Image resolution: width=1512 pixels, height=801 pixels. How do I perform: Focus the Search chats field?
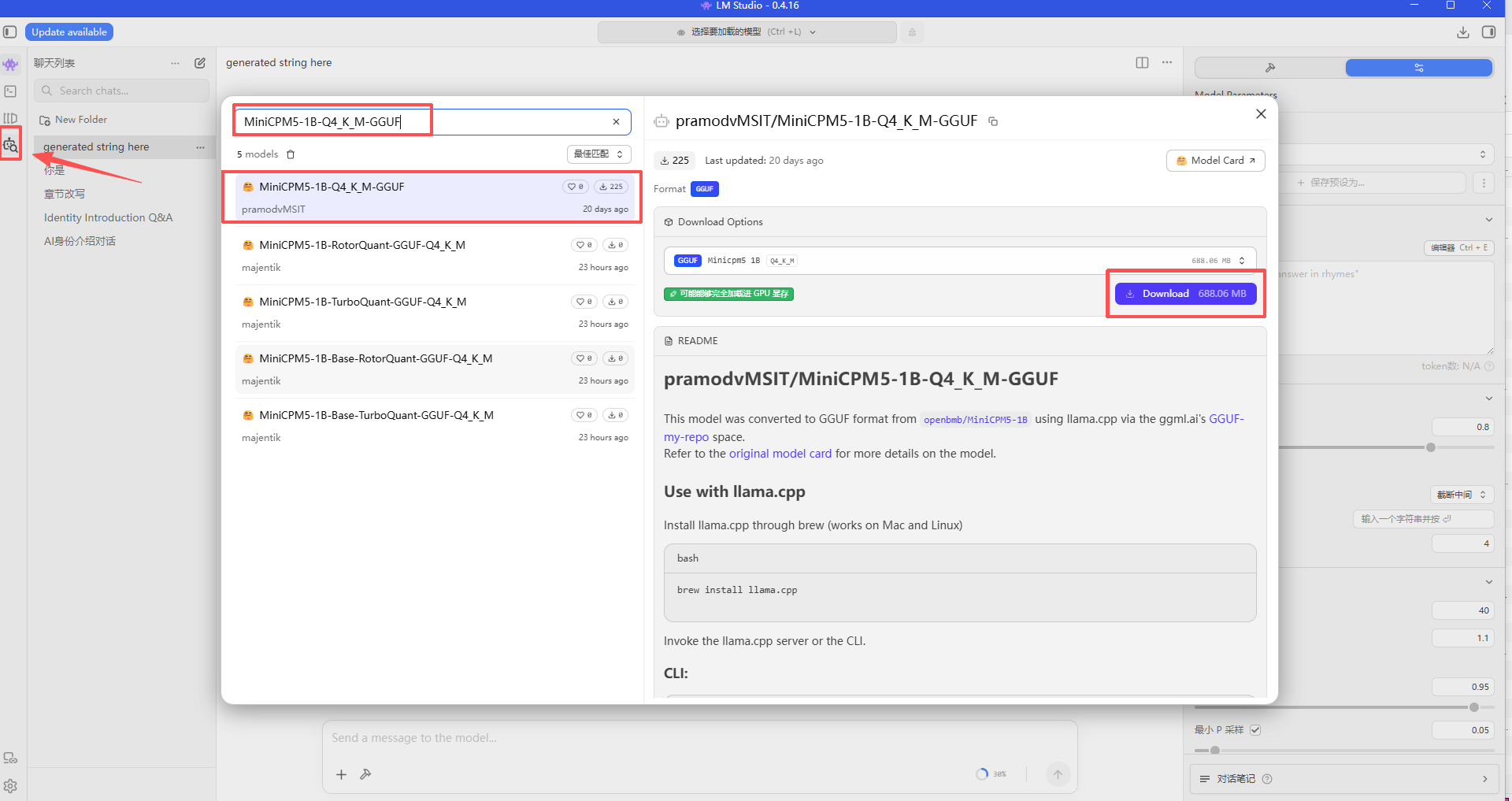122,91
